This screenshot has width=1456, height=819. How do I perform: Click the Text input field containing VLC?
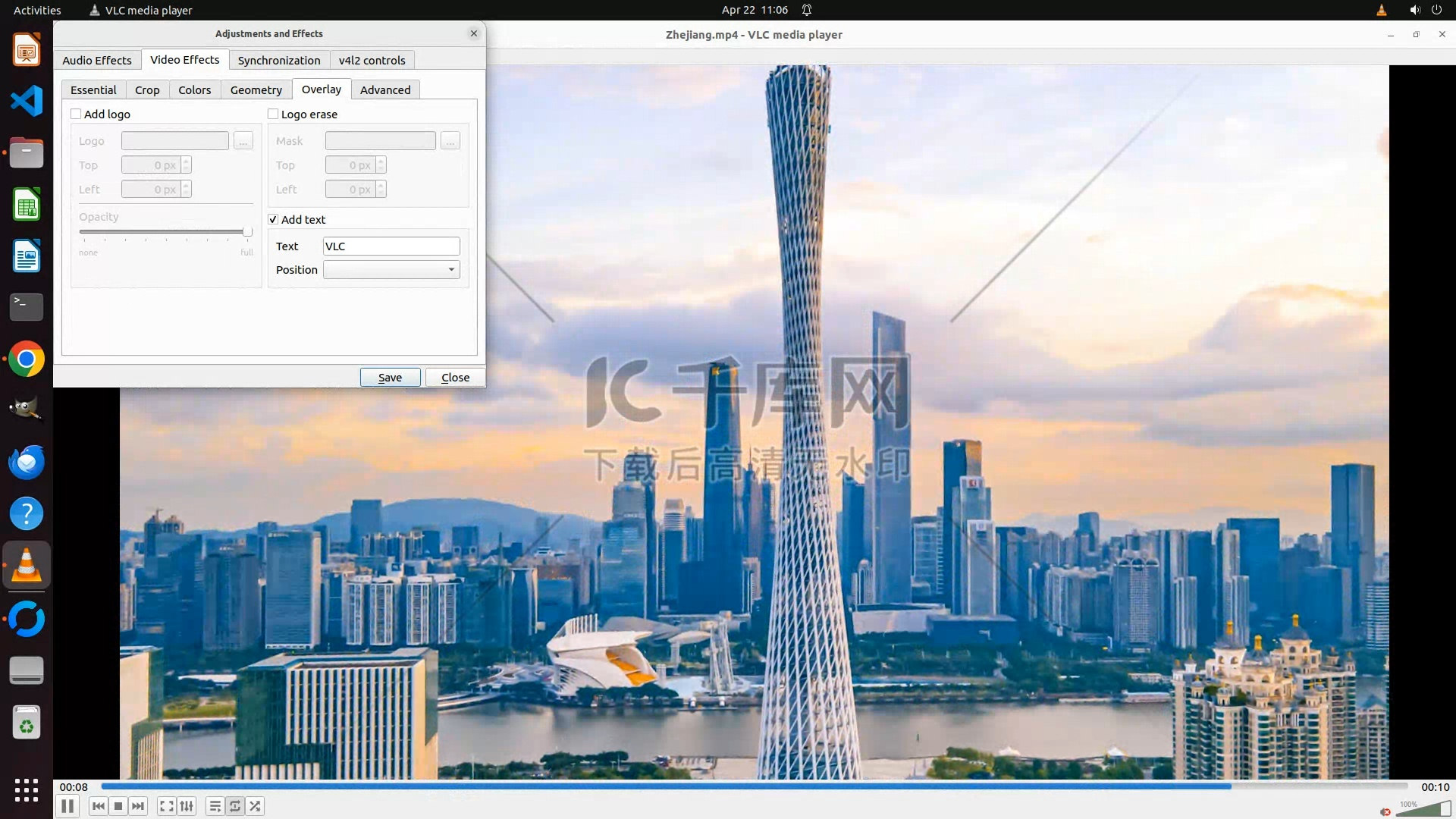coord(391,246)
